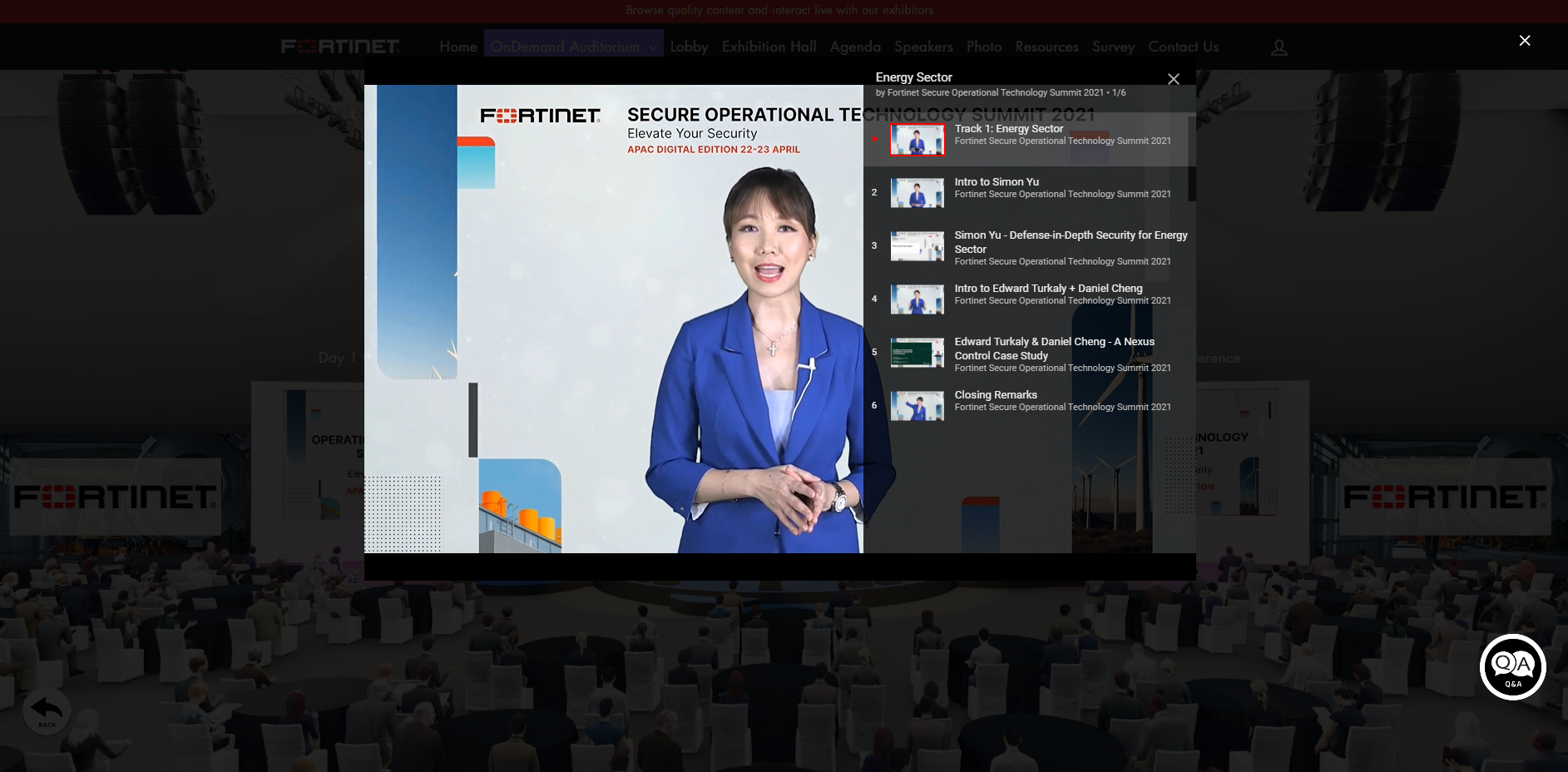Open the Resources menu item
The width and height of the screenshot is (1568, 772).
tap(1046, 47)
